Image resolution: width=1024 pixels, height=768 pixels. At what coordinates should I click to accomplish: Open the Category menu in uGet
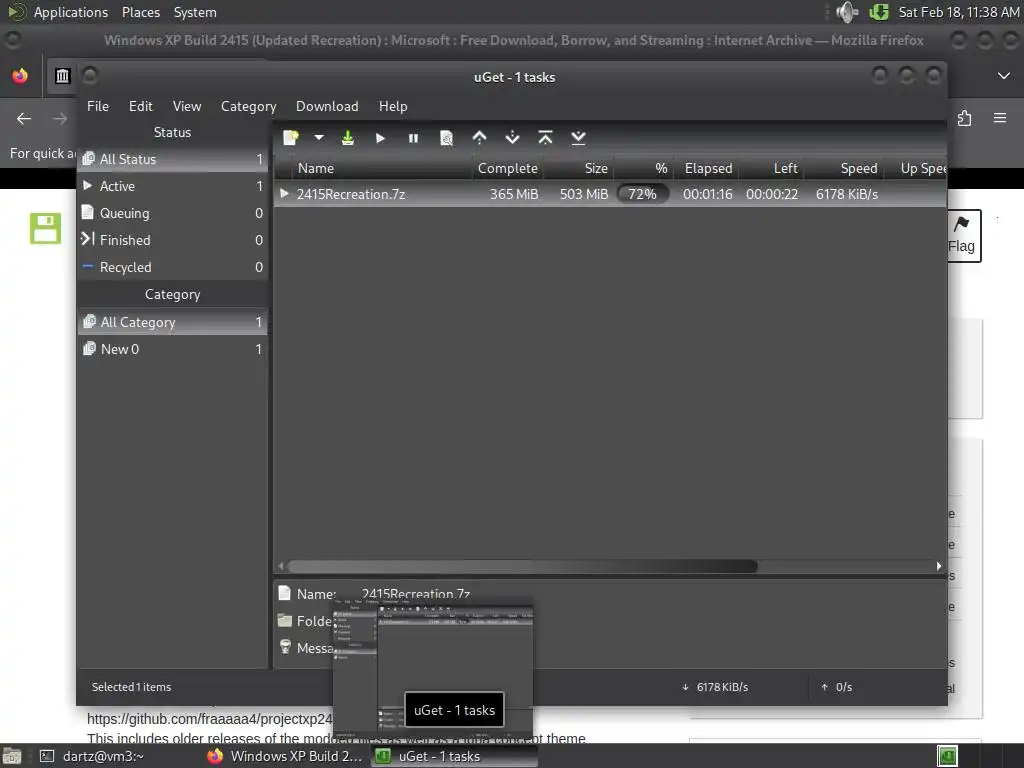coord(248,106)
